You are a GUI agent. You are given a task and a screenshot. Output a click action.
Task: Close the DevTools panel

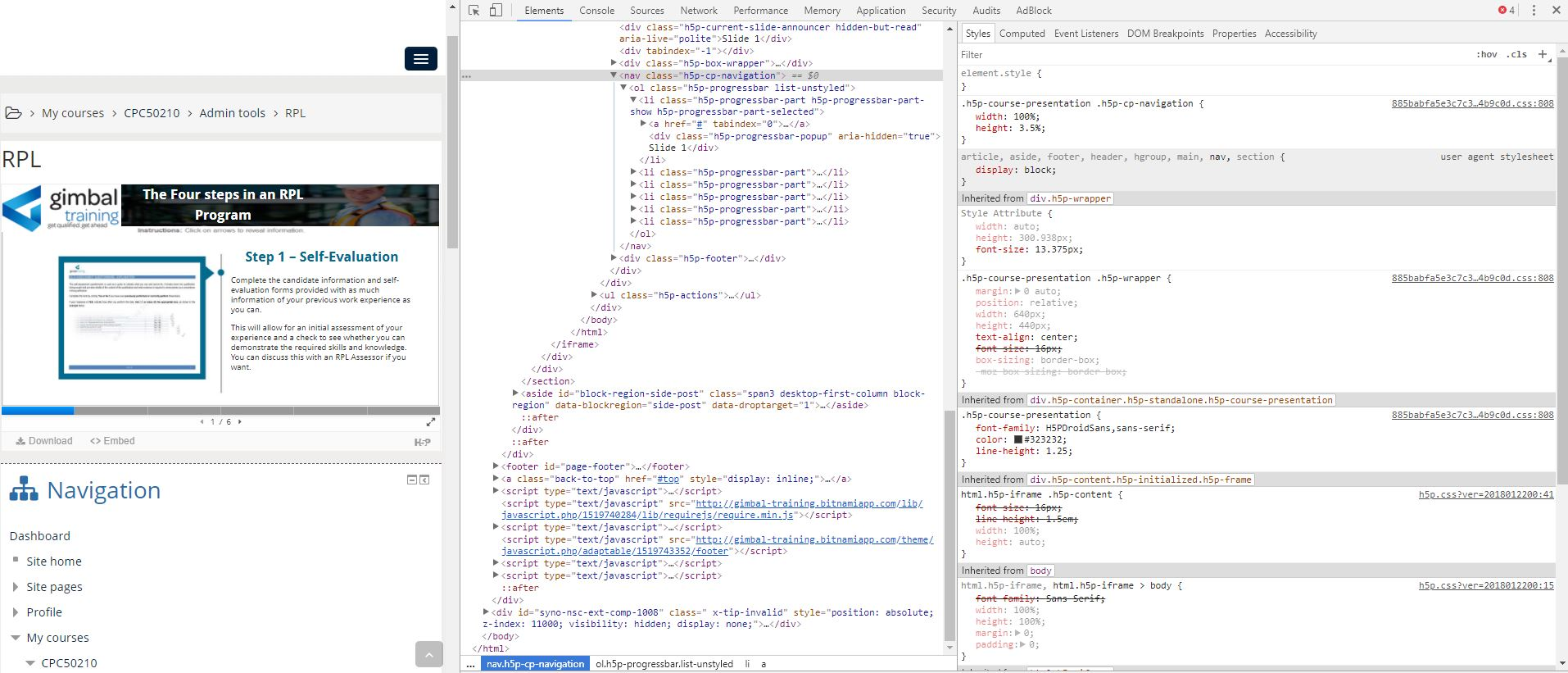click(x=1556, y=11)
